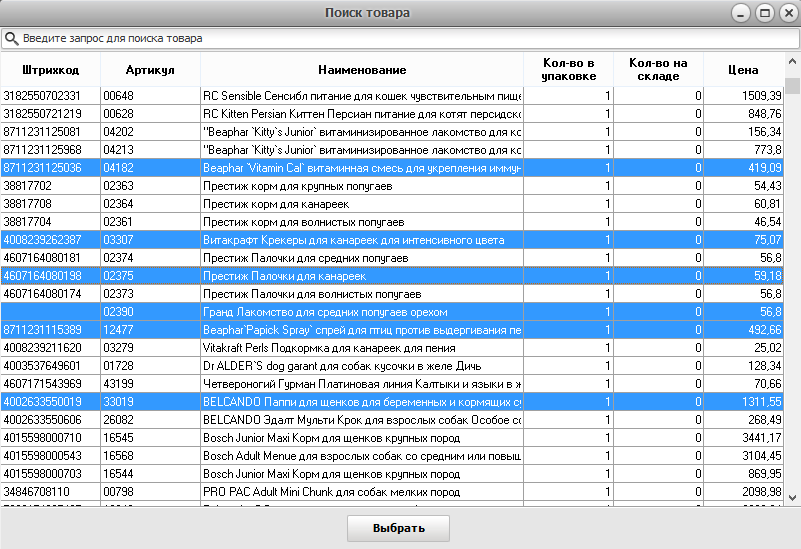The image size is (801, 549).
Task: Click price 3441,17
Action: 762,438
